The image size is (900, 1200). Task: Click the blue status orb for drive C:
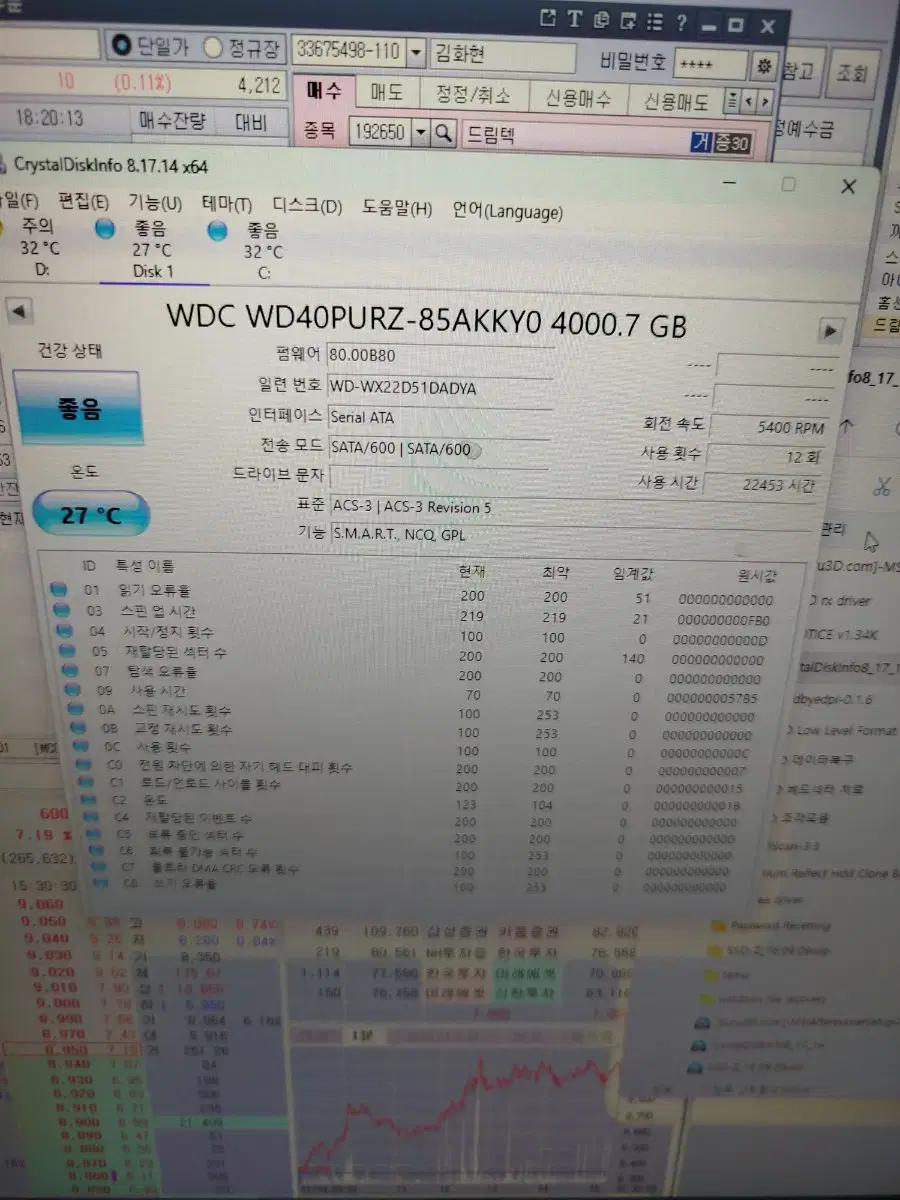[x=217, y=231]
